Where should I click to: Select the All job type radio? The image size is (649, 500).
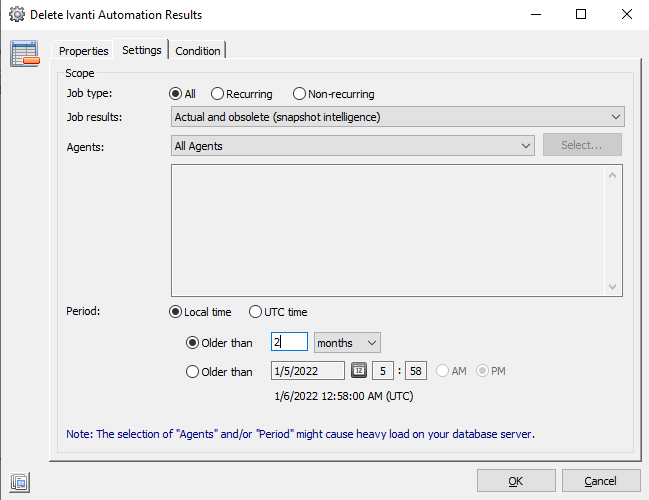pos(175,94)
